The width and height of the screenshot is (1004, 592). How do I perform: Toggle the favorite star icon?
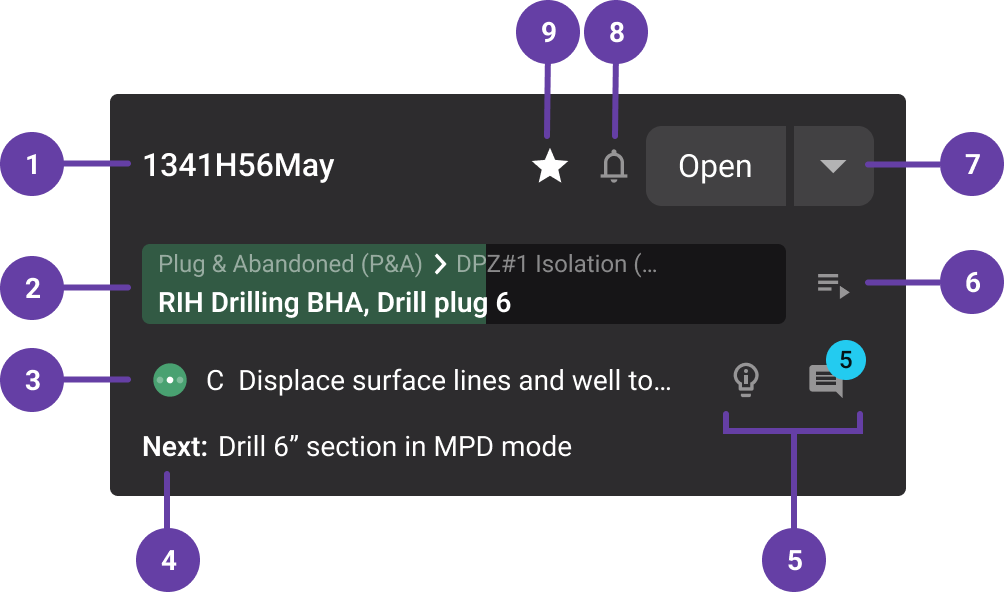(x=550, y=166)
